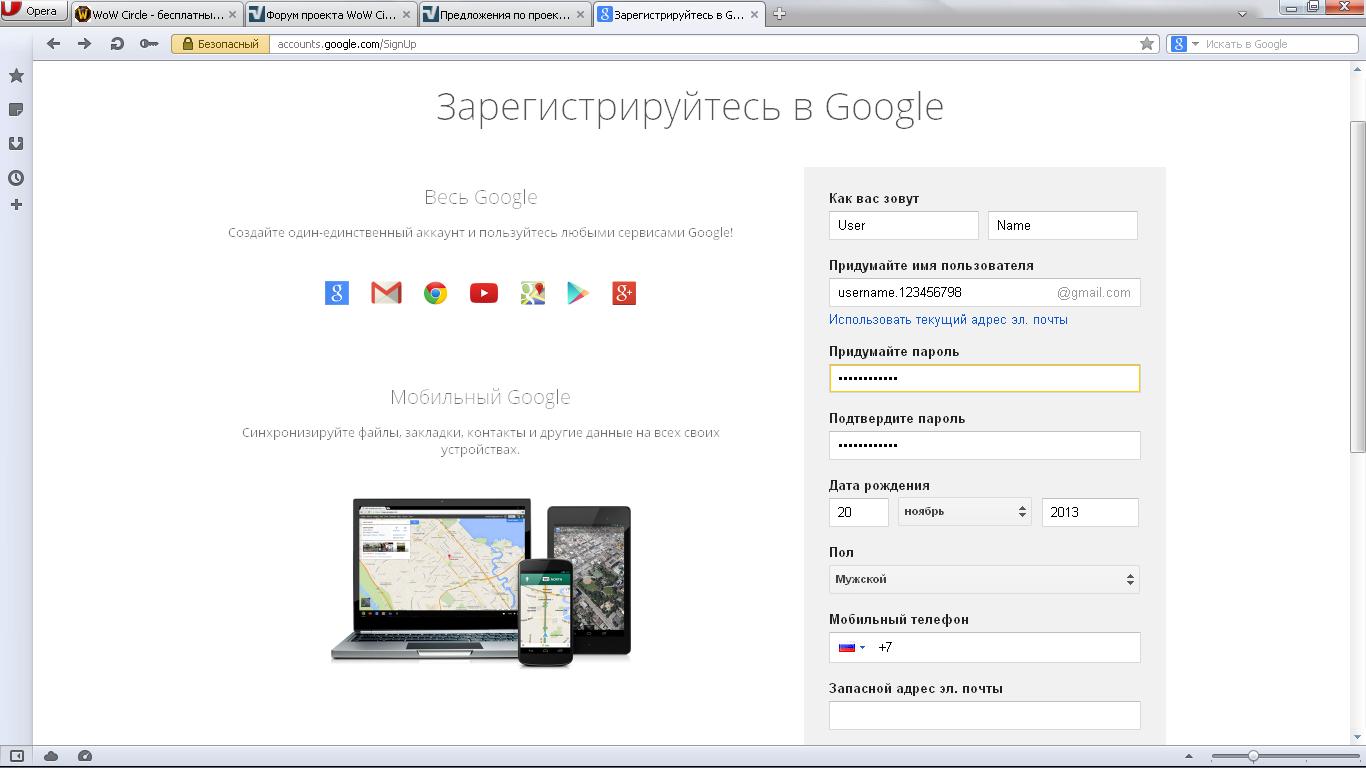Open the country flag selector for phone

point(852,647)
